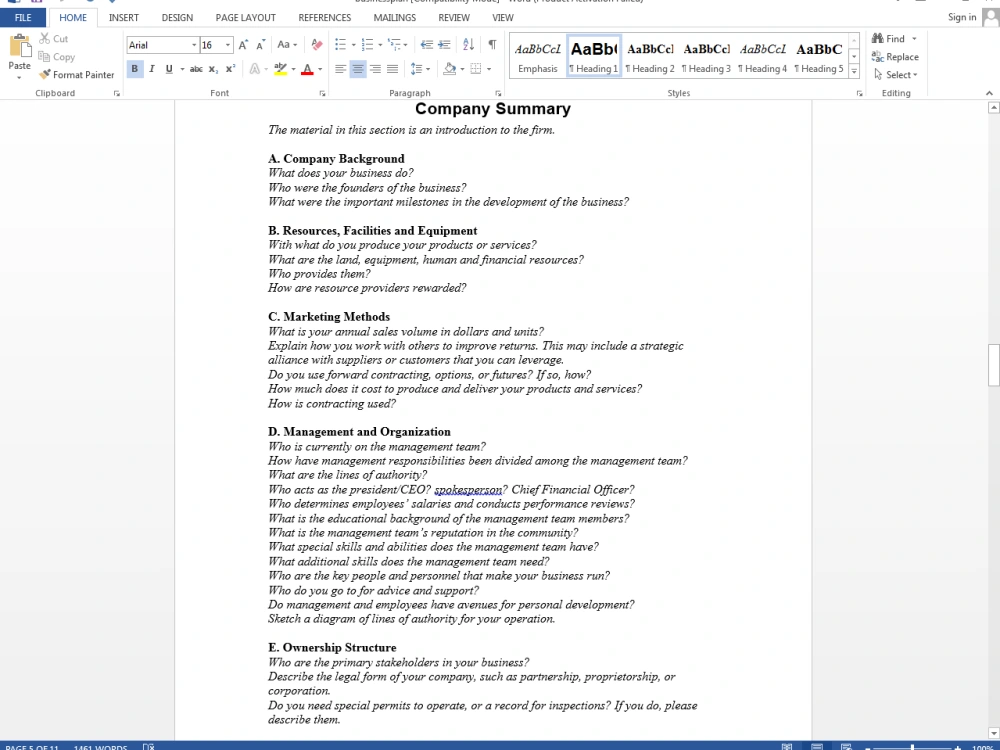Image resolution: width=1000 pixels, height=750 pixels.
Task: Apply the Heading 1 style
Action: coord(593,56)
